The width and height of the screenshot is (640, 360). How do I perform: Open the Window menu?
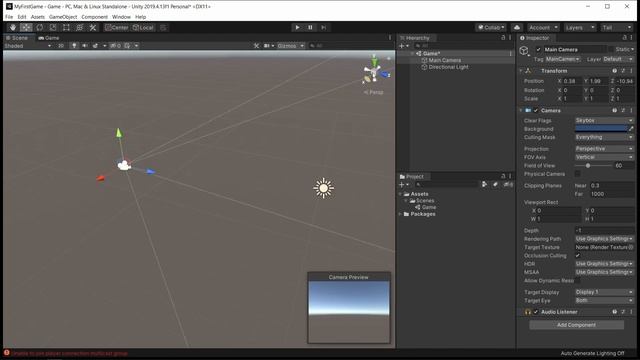click(121, 17)
